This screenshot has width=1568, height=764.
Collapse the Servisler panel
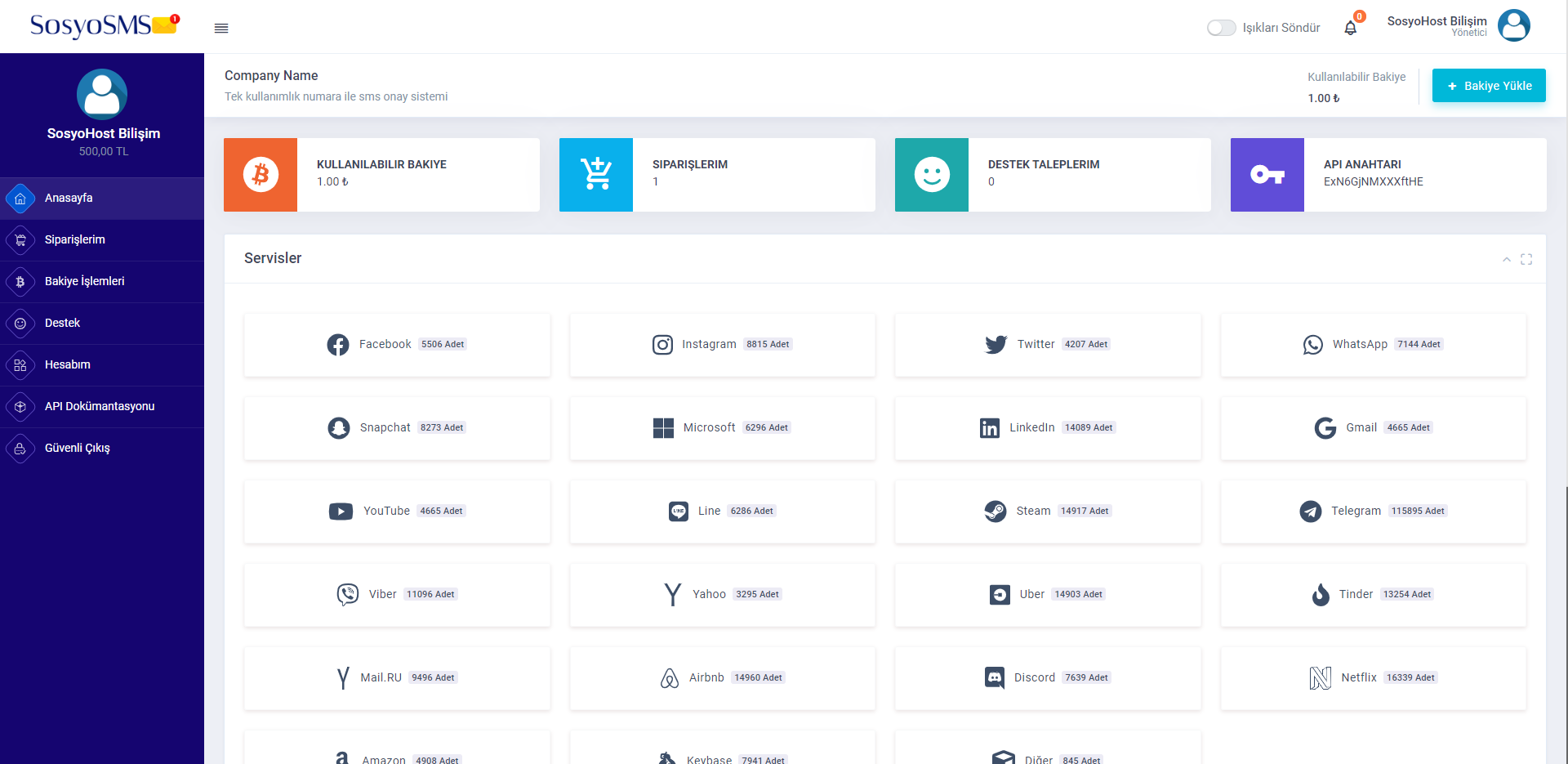click(1506, 259)
